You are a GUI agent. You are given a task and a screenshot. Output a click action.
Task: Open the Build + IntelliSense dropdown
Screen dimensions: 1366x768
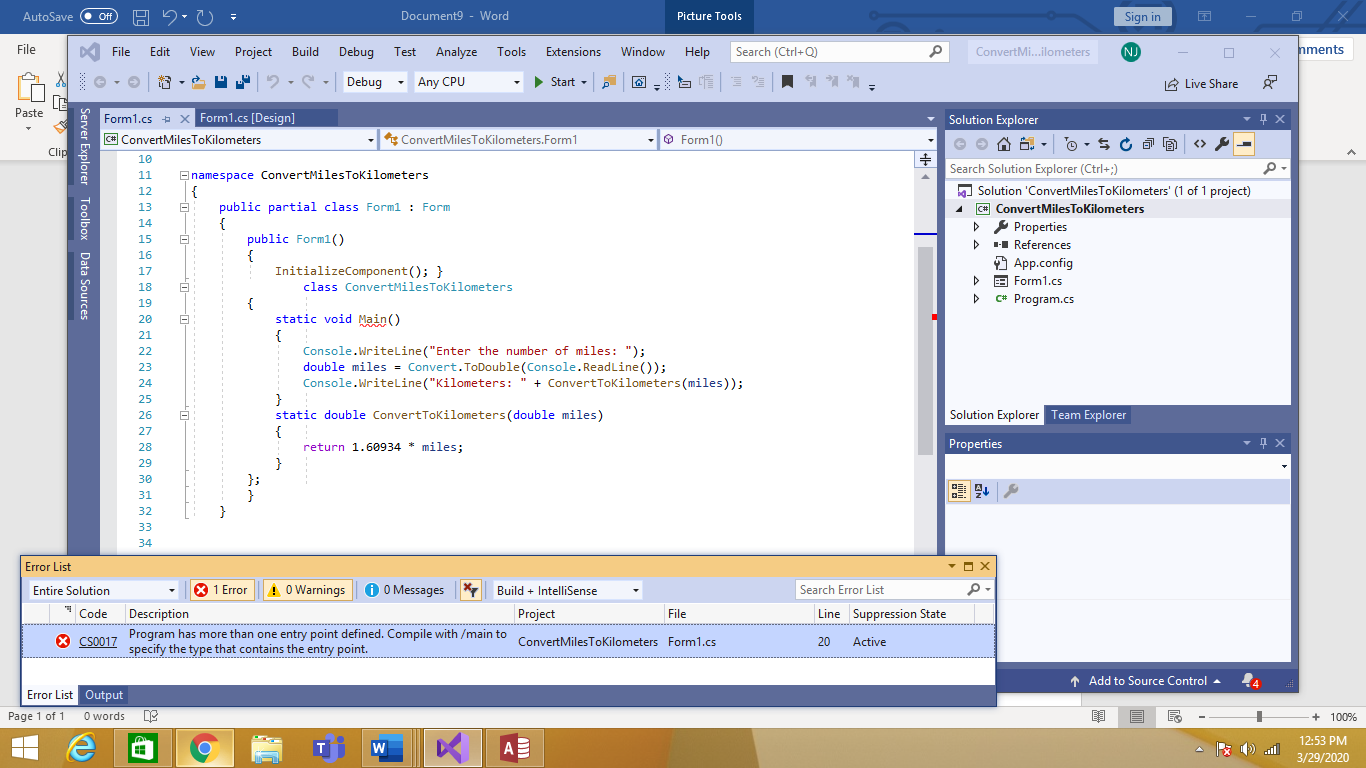tap(568, 590)
